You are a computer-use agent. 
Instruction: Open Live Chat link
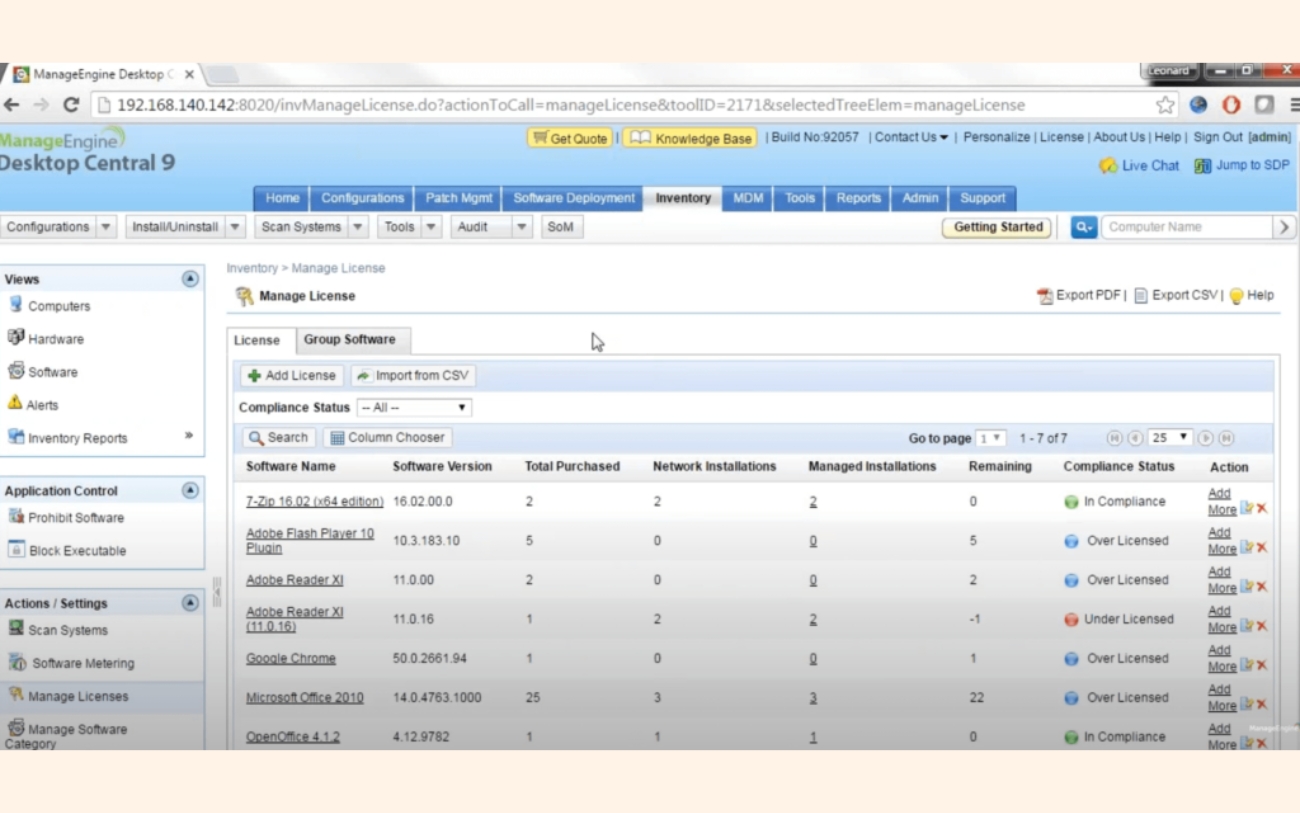click(1139, 166)
